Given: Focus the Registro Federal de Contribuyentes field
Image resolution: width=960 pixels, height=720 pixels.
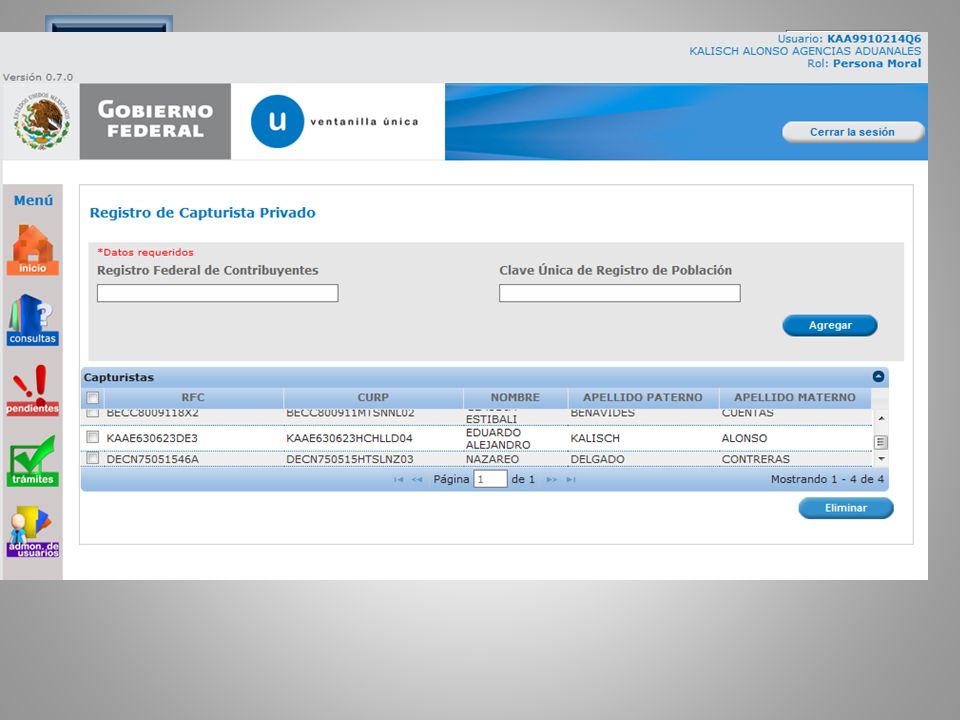Looking at the screenshot, I should 217,293.
